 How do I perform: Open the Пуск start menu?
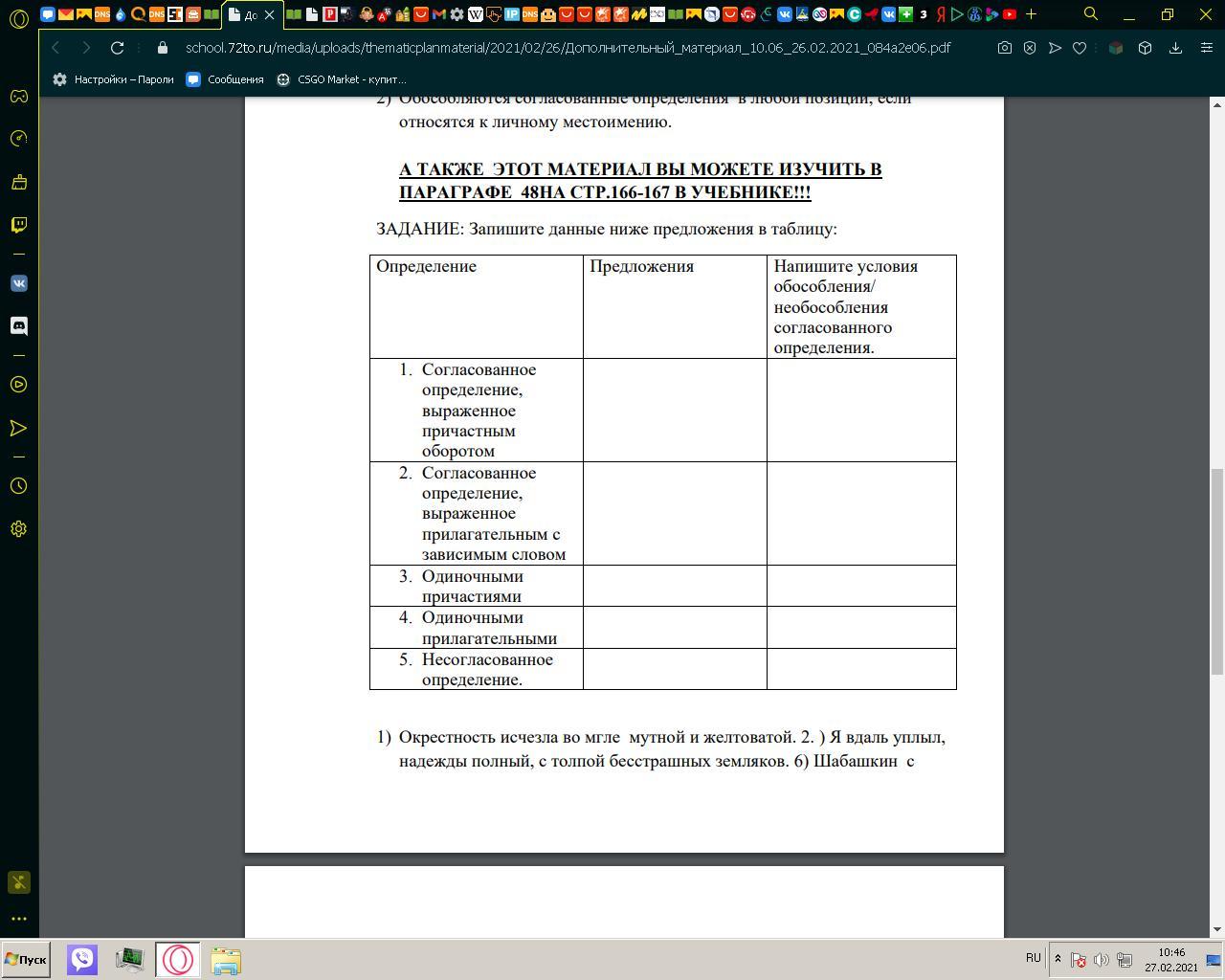[26, 959]
